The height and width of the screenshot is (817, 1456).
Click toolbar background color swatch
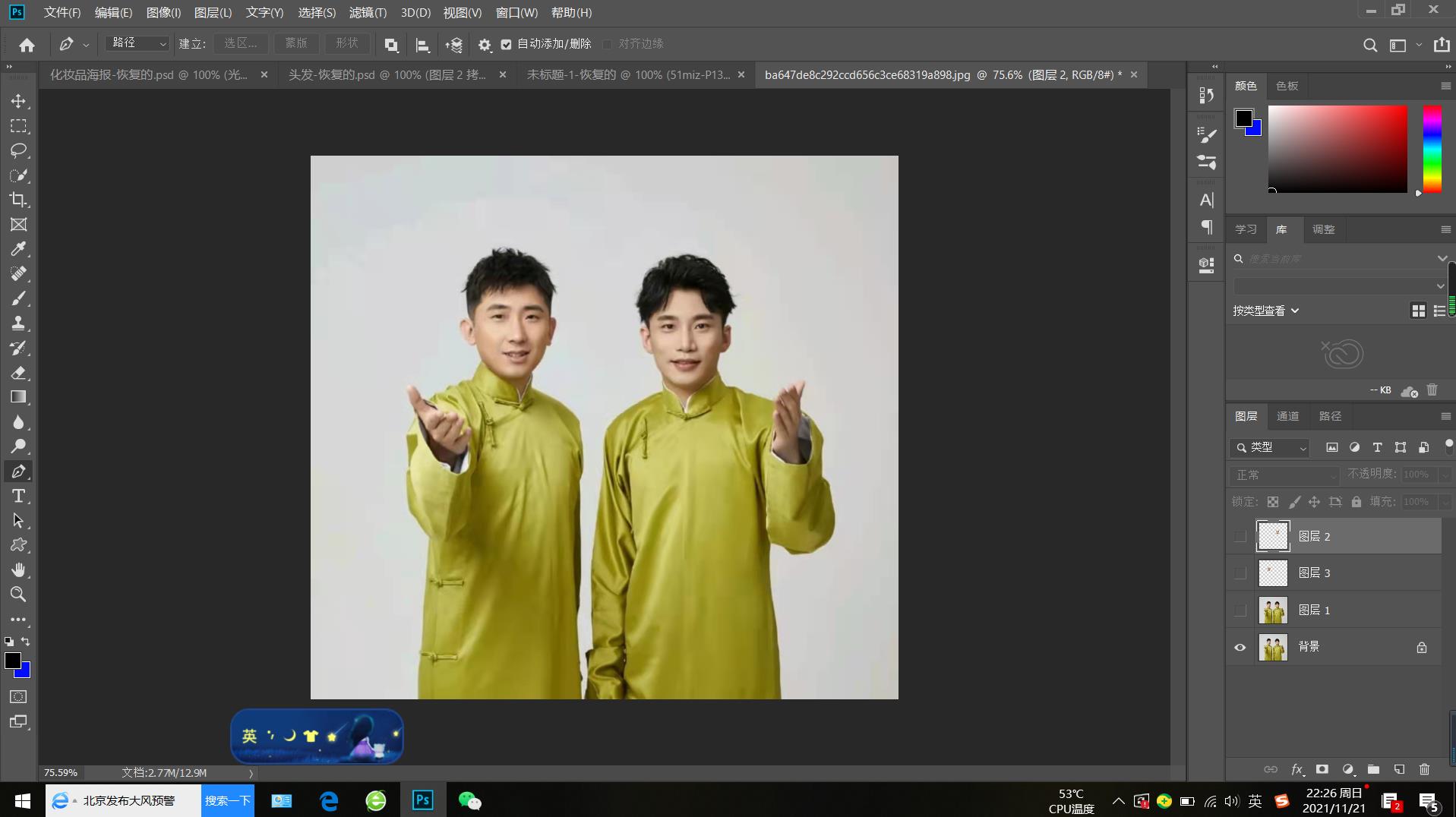24,671
